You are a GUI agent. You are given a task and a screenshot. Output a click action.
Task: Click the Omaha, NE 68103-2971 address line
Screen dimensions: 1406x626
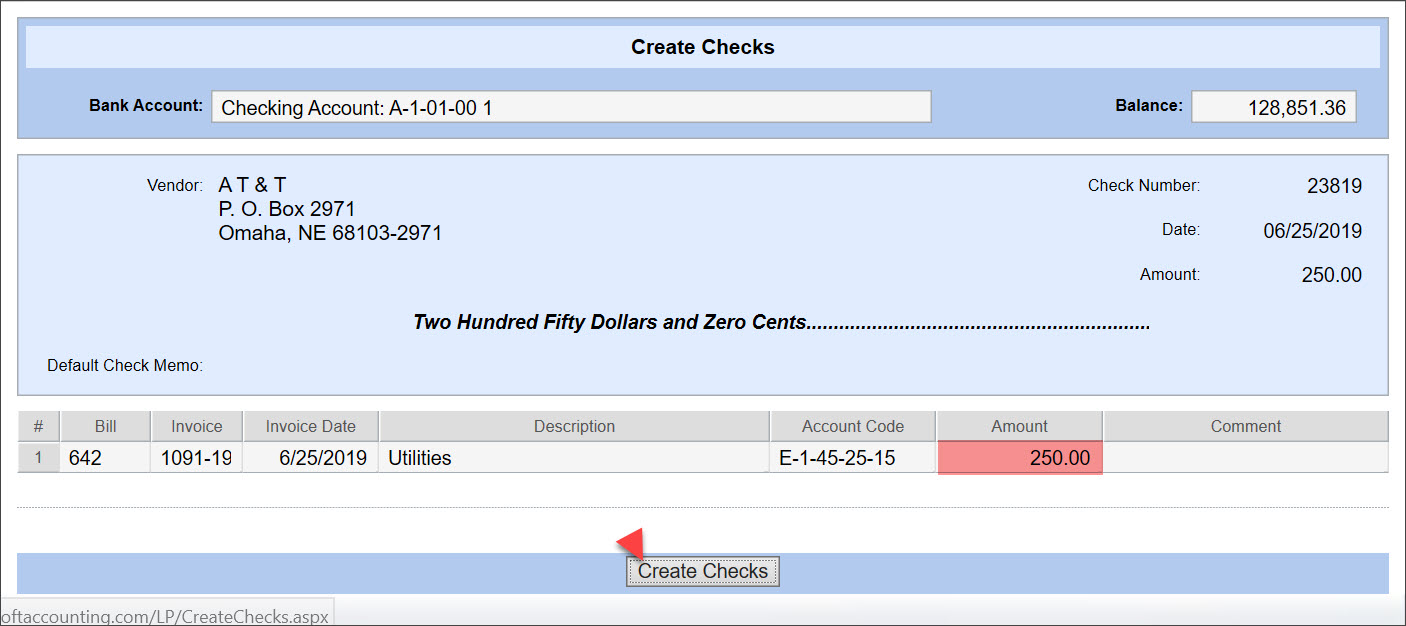[x=330, y=233]
